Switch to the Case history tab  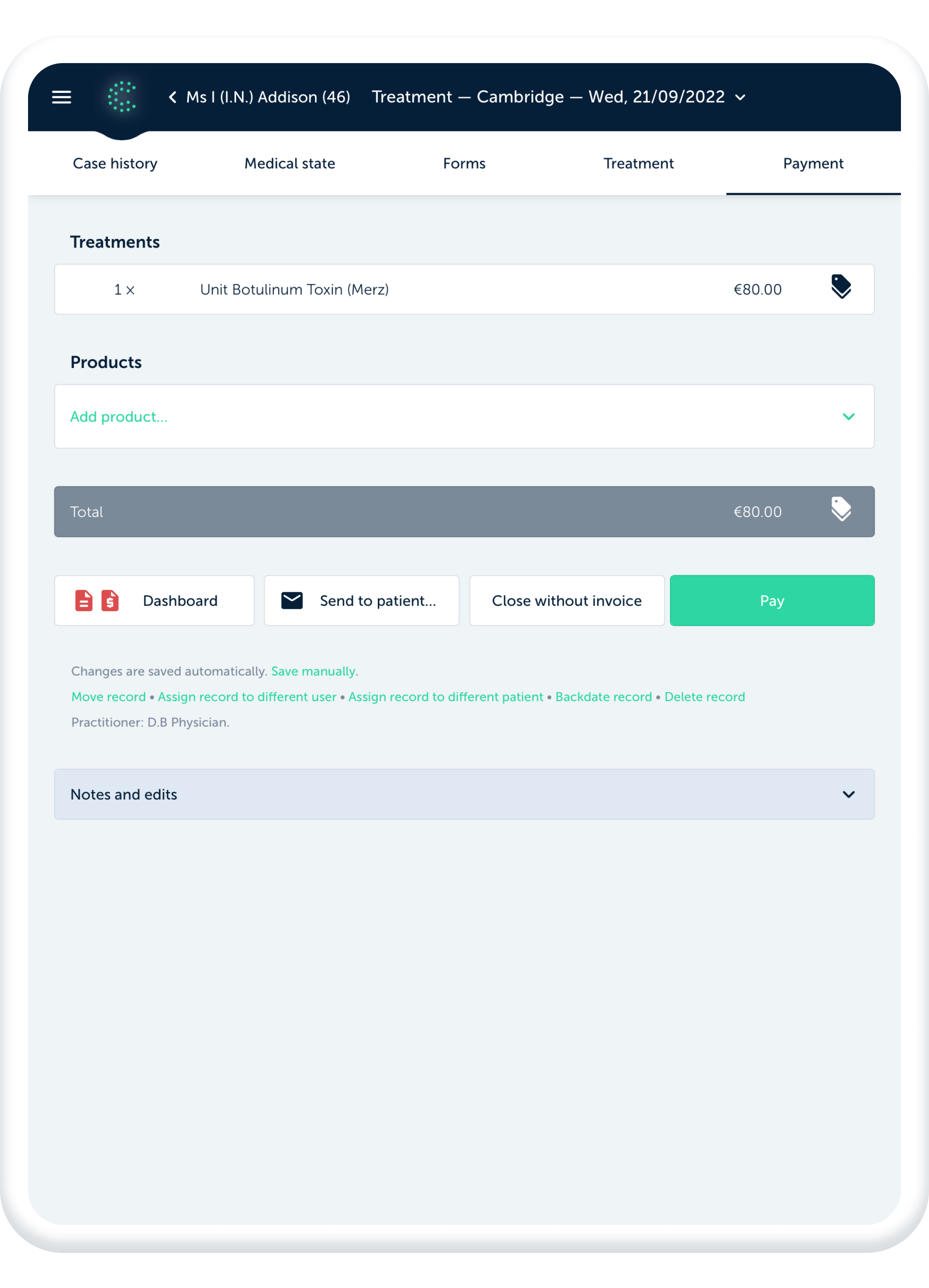[x=115, y=163]
